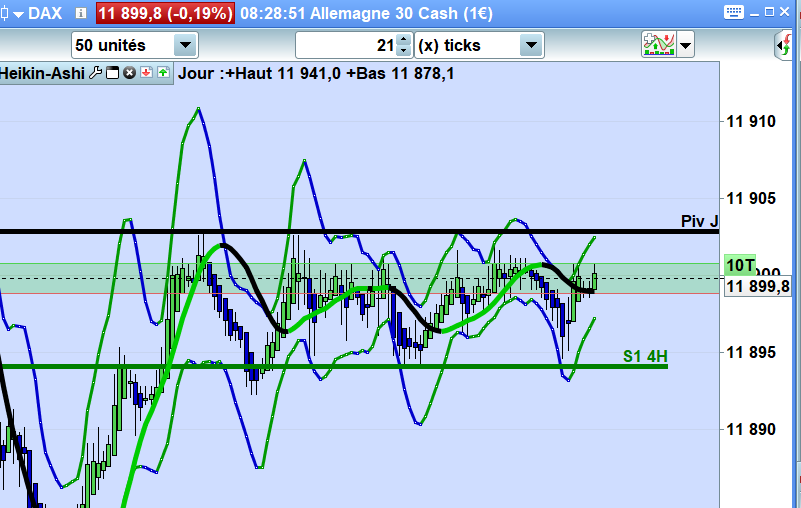Click the red-green arrows icon at the right edge
The image size is (801, 508).
785,45
